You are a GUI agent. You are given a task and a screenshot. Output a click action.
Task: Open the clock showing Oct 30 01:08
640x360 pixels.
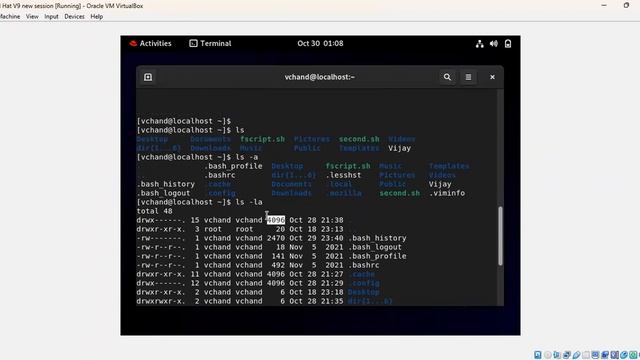[320, 43]
